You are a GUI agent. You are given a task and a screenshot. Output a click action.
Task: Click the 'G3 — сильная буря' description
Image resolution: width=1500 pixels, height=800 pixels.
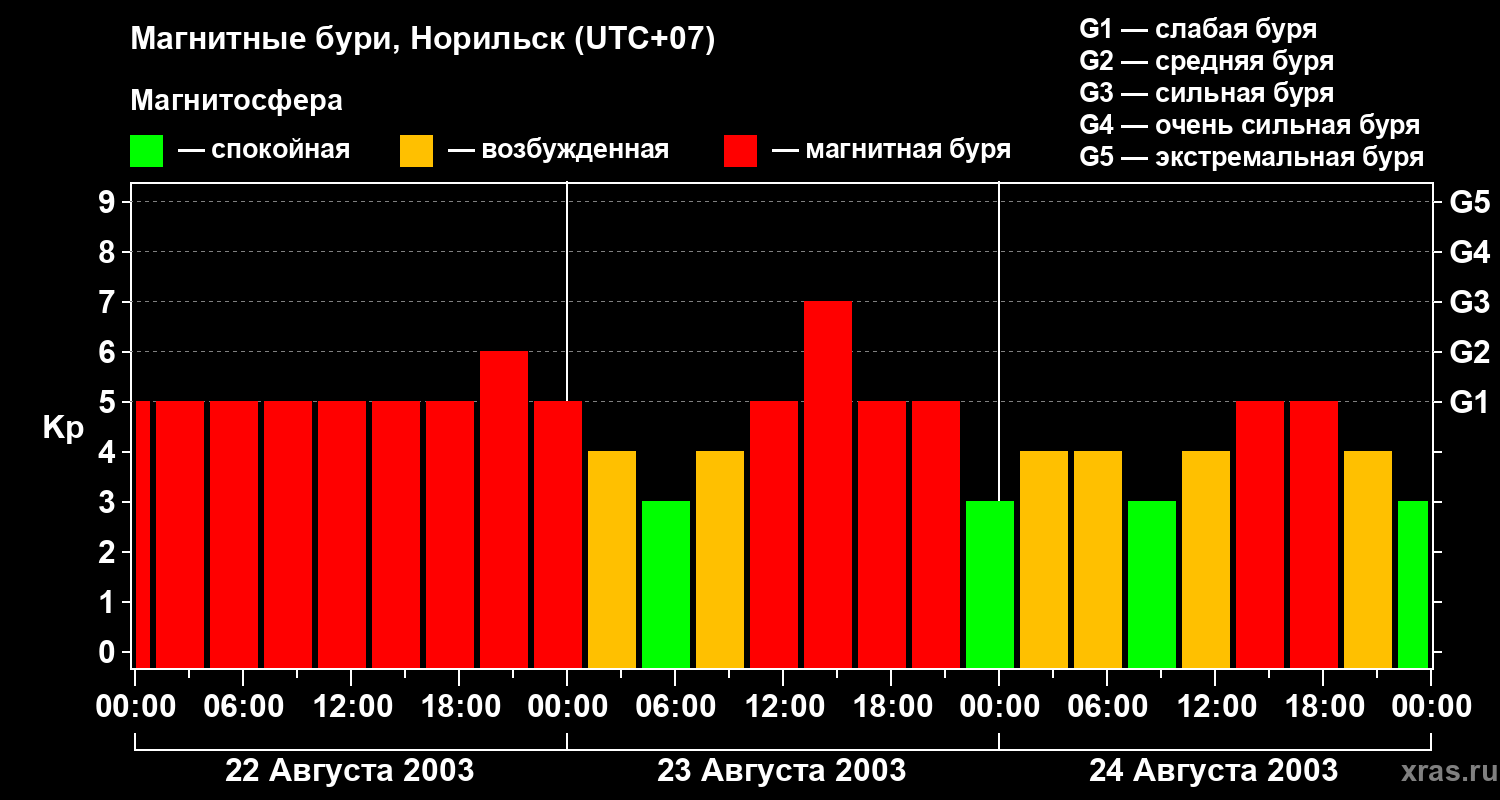1206,93
